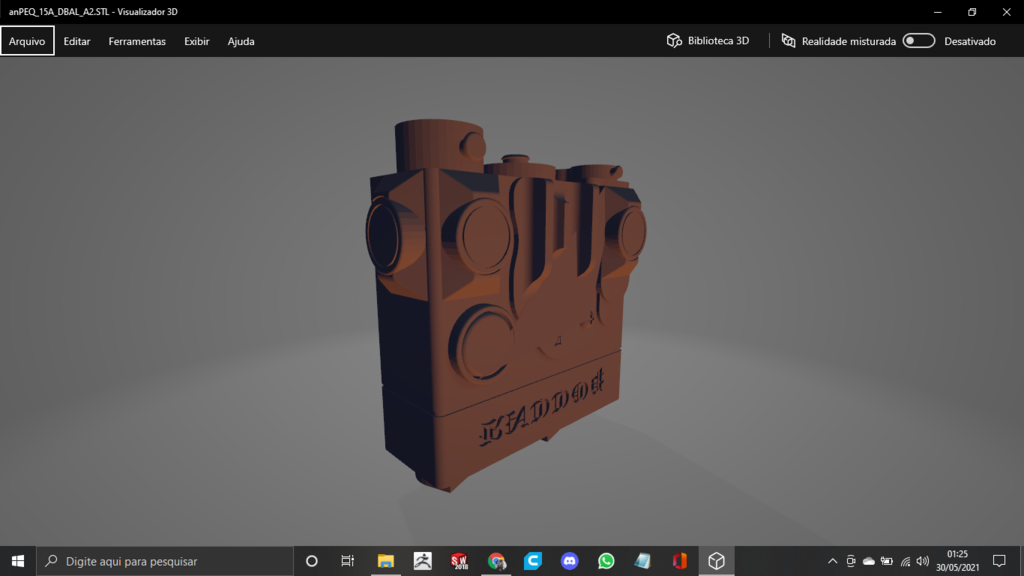
Task: Open File Explorer from the taskbar
Action: coord(386,561)
